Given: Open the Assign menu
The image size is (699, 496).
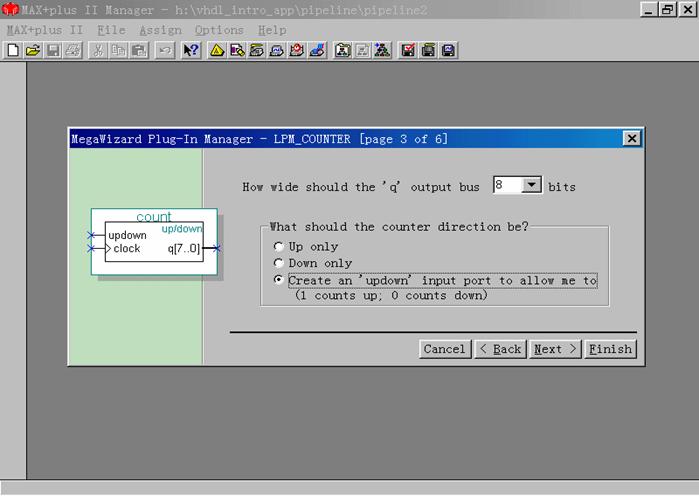Looking at the screenshot, I should tap(160, 30).
